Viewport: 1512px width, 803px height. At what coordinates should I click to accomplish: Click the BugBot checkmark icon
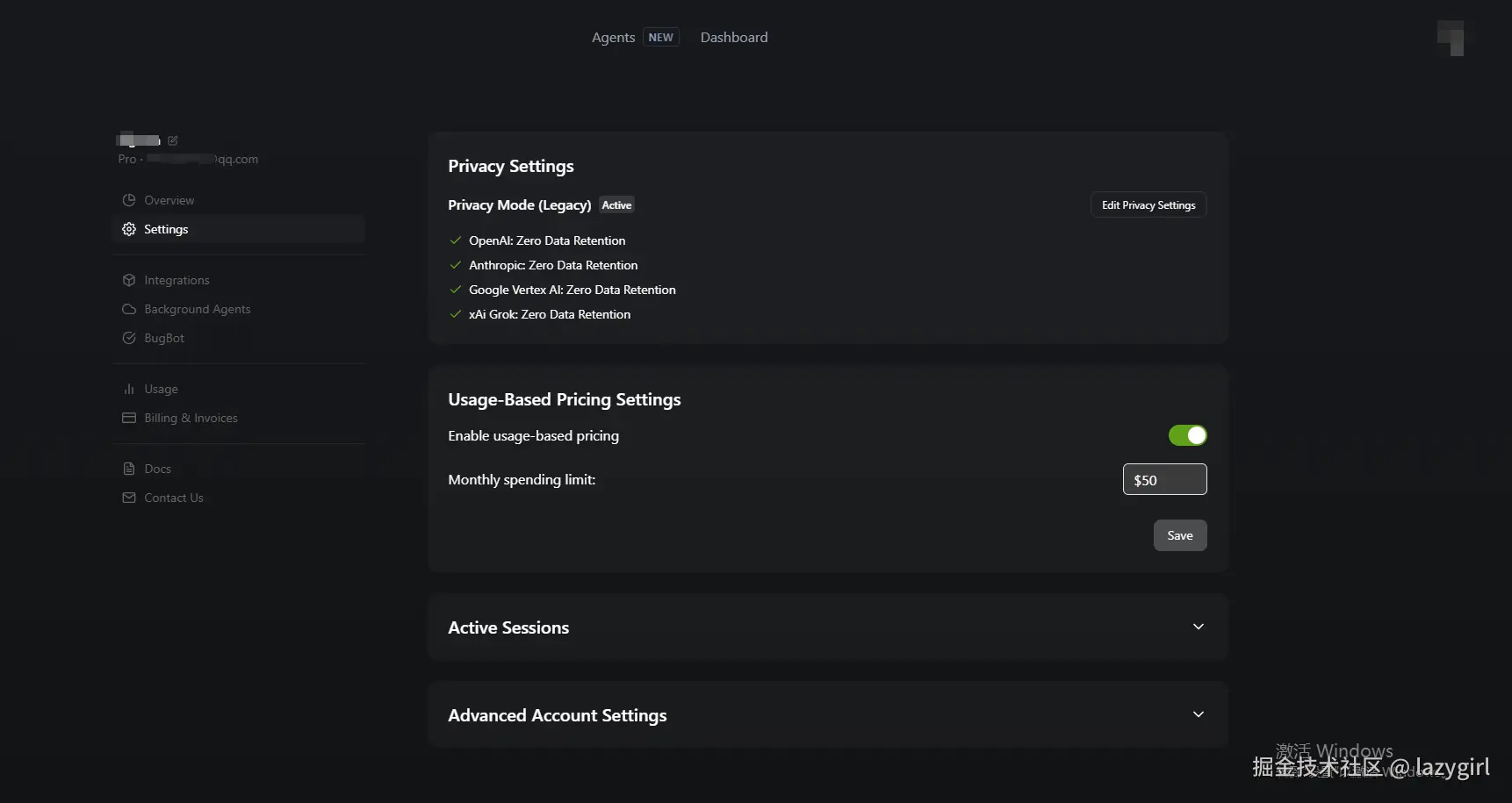click(x=129, y=338)
